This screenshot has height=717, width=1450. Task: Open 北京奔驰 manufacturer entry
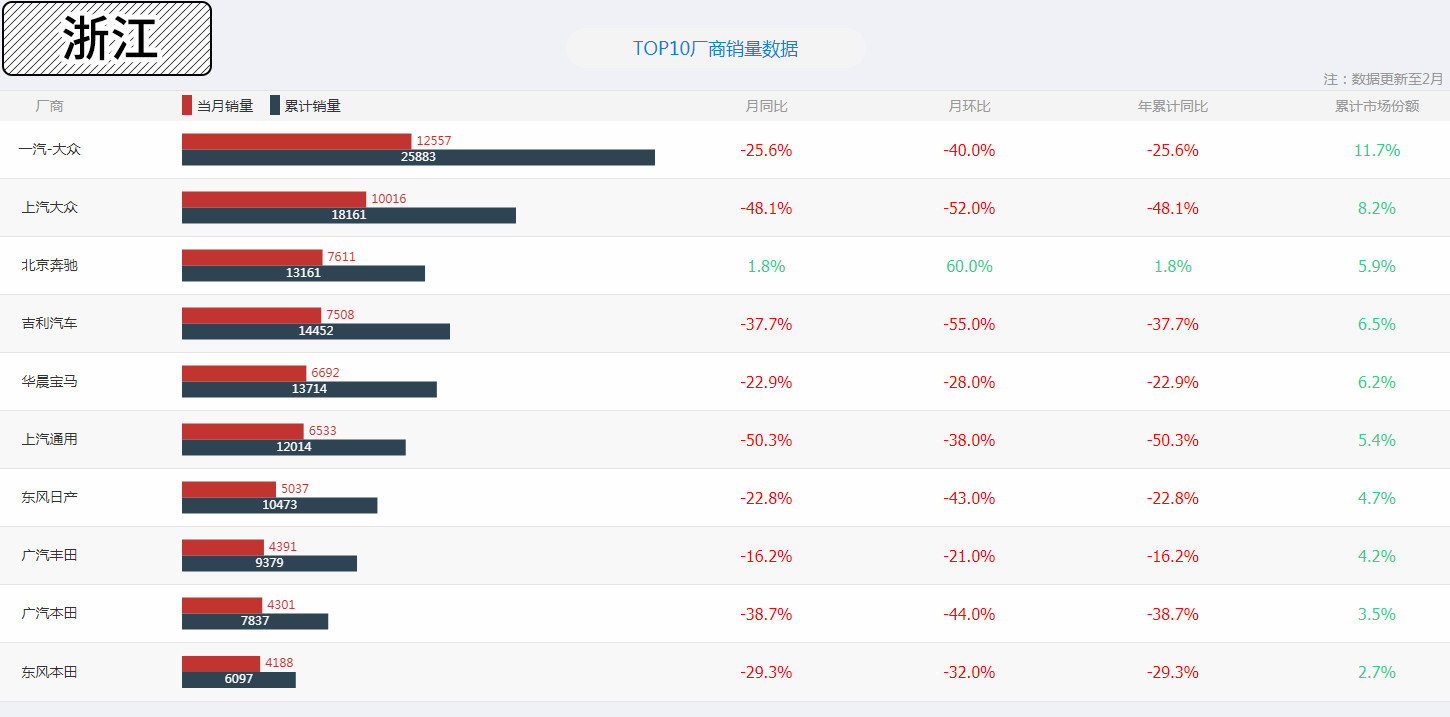[49, 265]
